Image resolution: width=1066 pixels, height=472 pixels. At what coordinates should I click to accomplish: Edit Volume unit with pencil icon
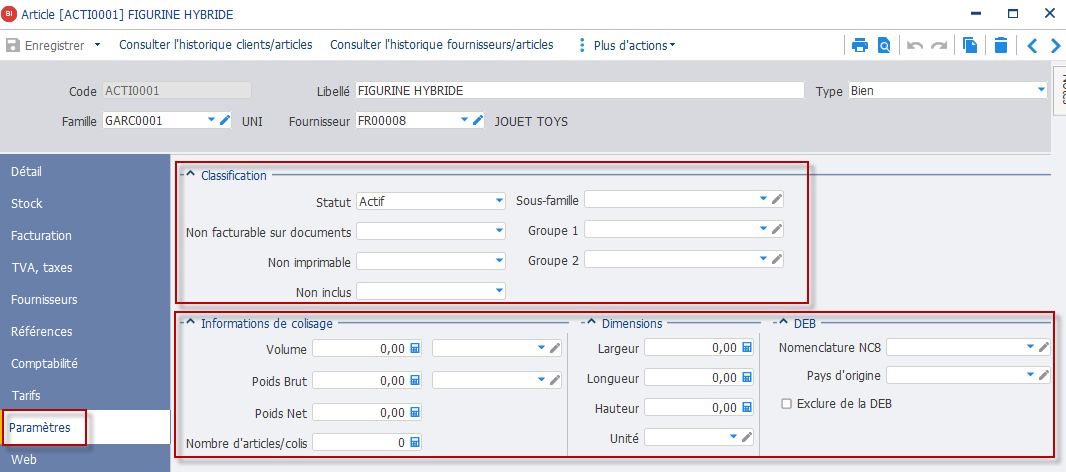tap(555, 348)
